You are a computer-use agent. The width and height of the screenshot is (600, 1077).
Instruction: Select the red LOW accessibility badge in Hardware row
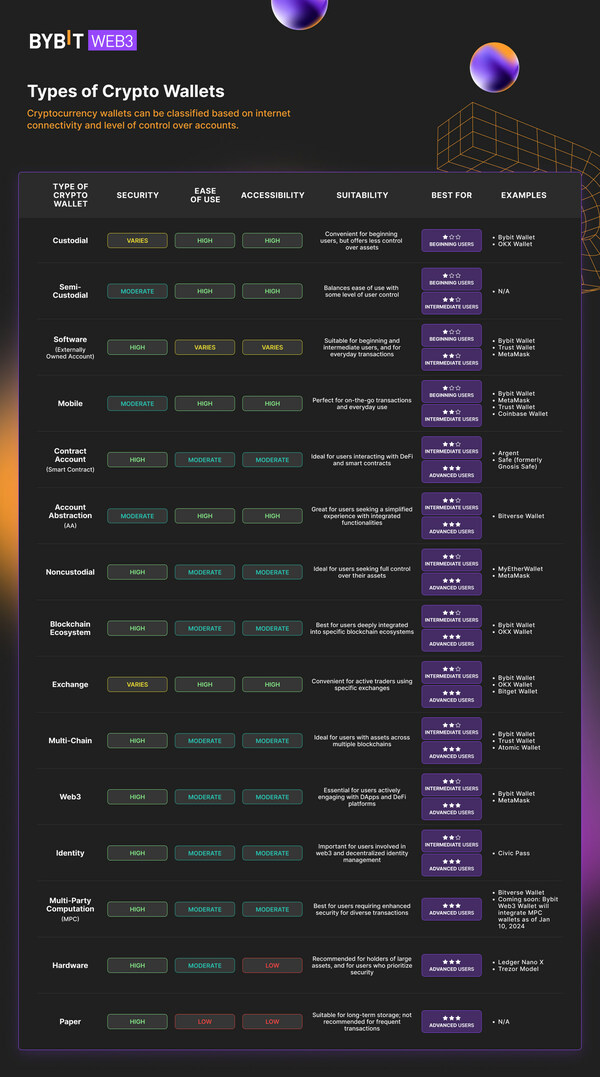click(272, 965)
